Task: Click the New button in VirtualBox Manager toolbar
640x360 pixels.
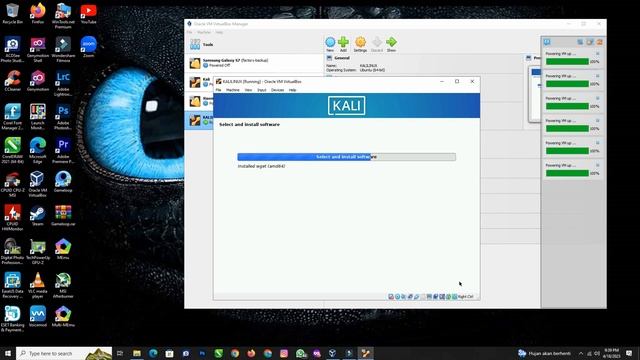Action: [330, 44]
